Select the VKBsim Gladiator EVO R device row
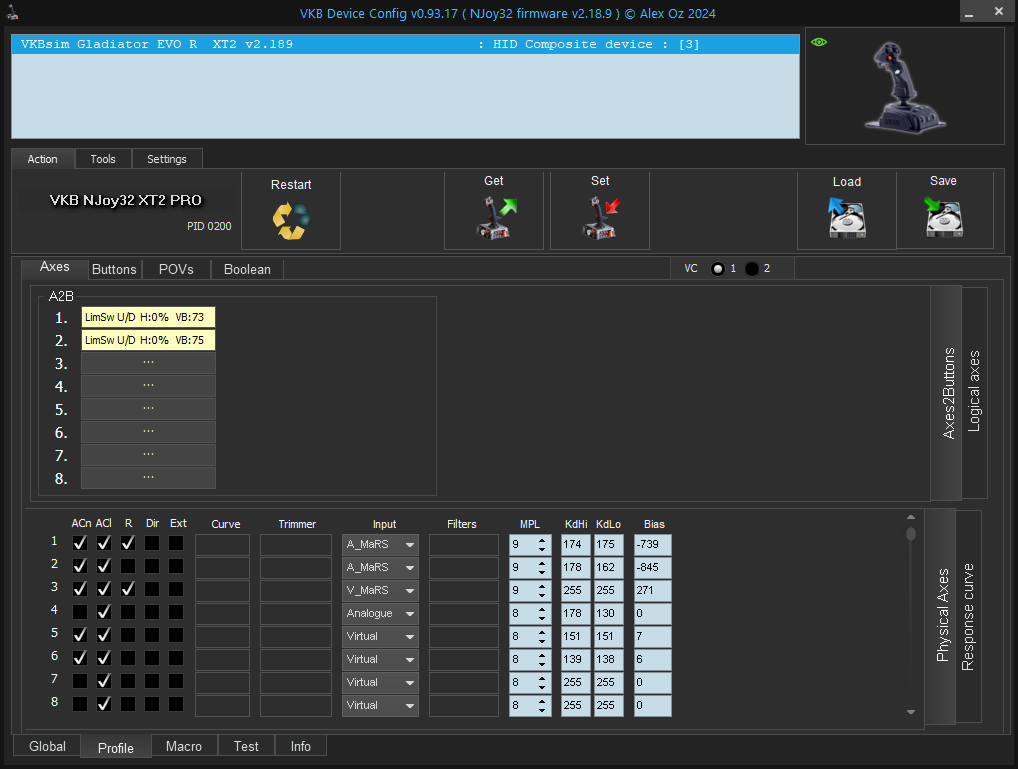The width and height of the screenshot is (1018, 769). tap(405, 44)
